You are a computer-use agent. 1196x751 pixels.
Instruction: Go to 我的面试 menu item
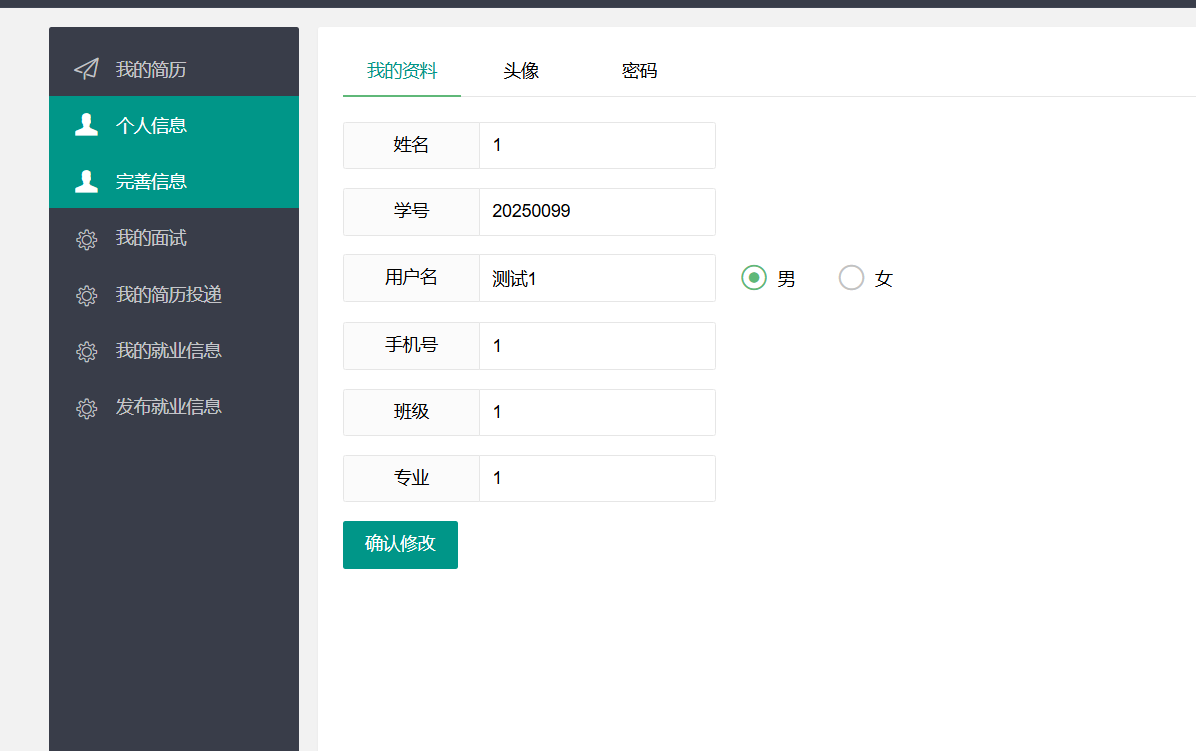point(151,238)
